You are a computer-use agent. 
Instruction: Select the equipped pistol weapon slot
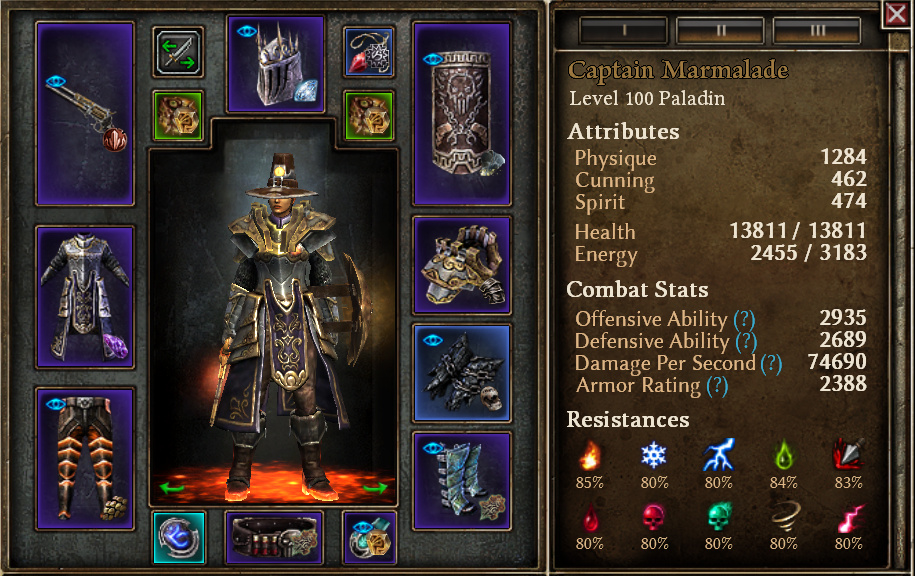pyautogui.click(x=85, y=114)
